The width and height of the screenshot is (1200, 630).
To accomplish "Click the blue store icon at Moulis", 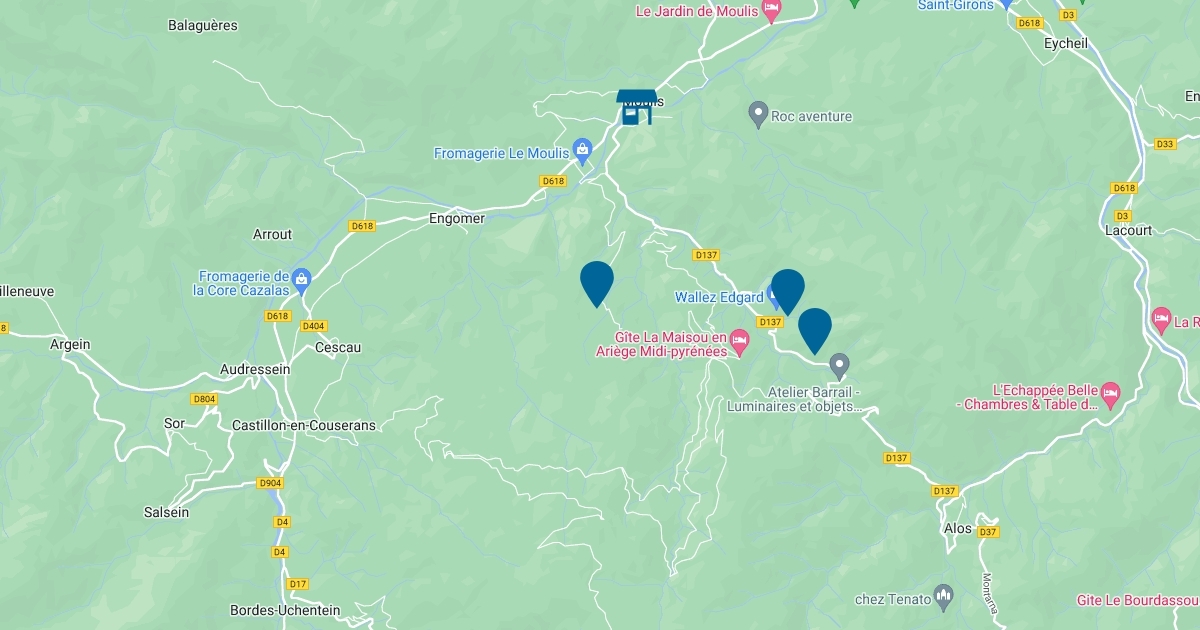I will pos(636,107).
